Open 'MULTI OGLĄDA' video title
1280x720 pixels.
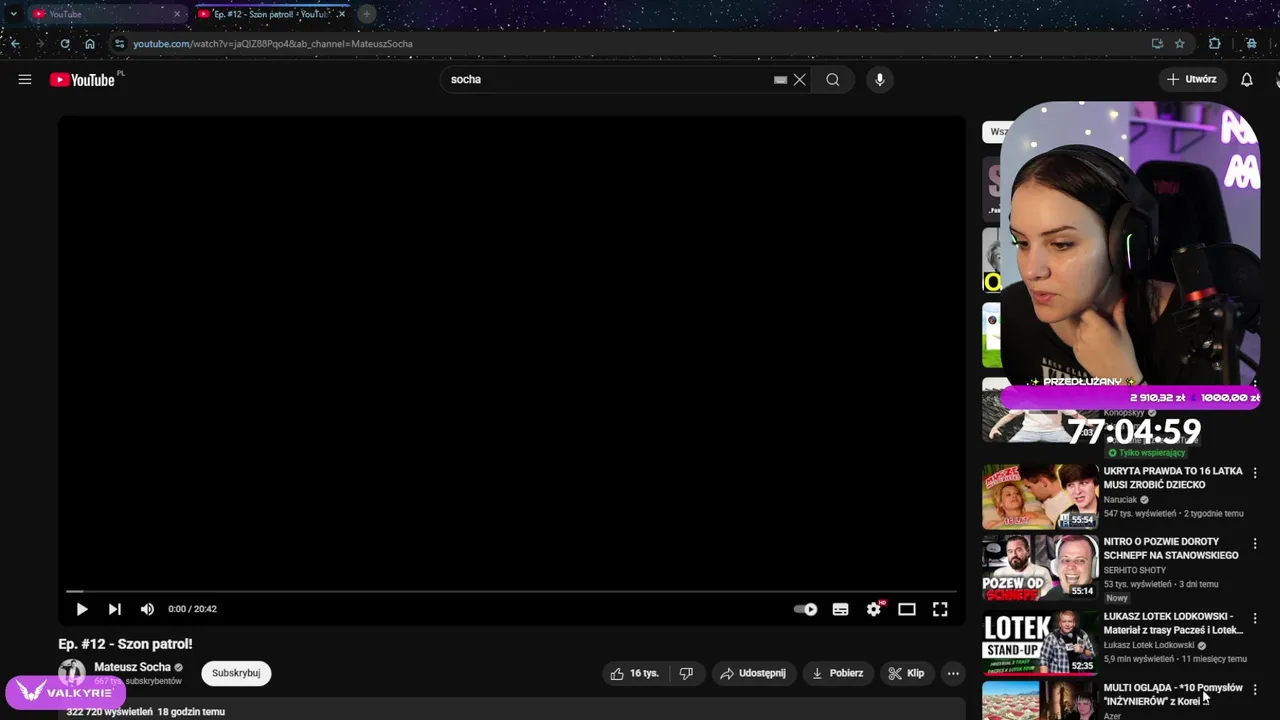[1173, 694]
